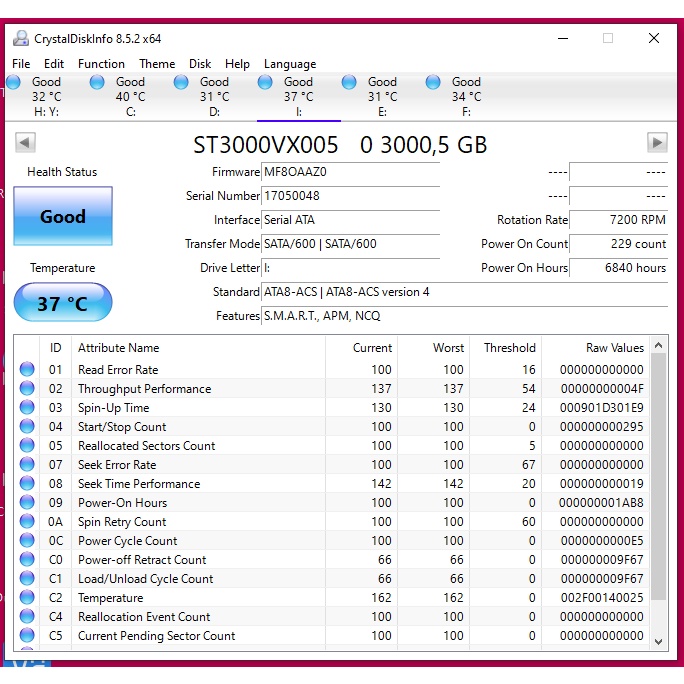Viewport: 684px width, 684px height.
Task: Click the Standard field ATA8-ACS
Action: coord(465,292)
